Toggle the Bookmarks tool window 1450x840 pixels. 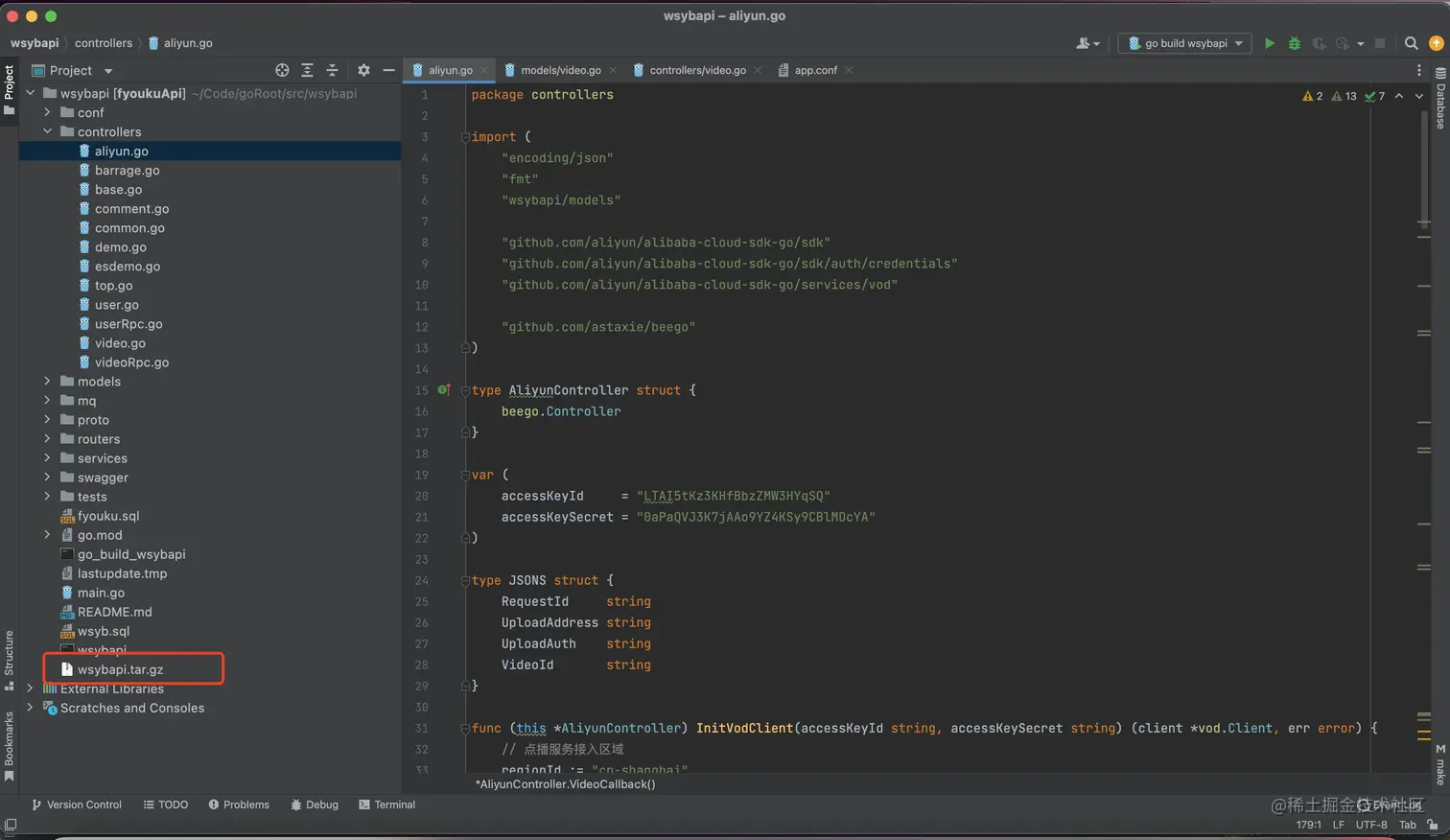(9, 745)
